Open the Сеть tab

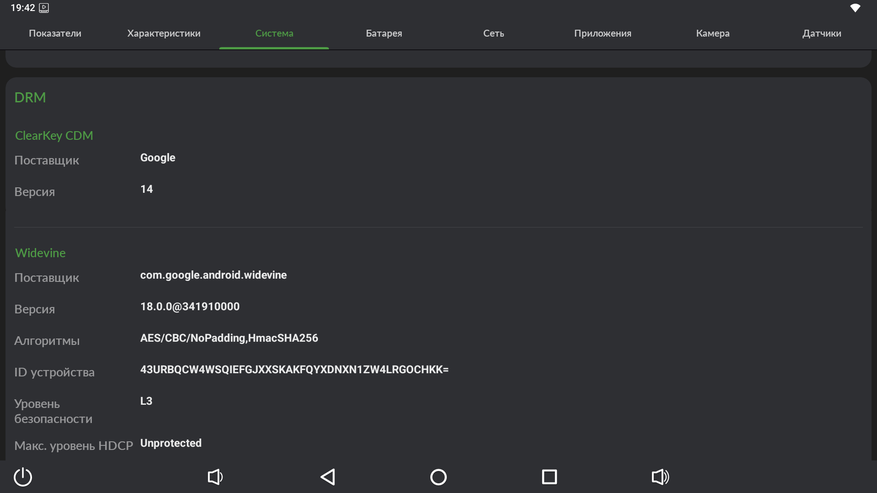click(x=493, y=33)
